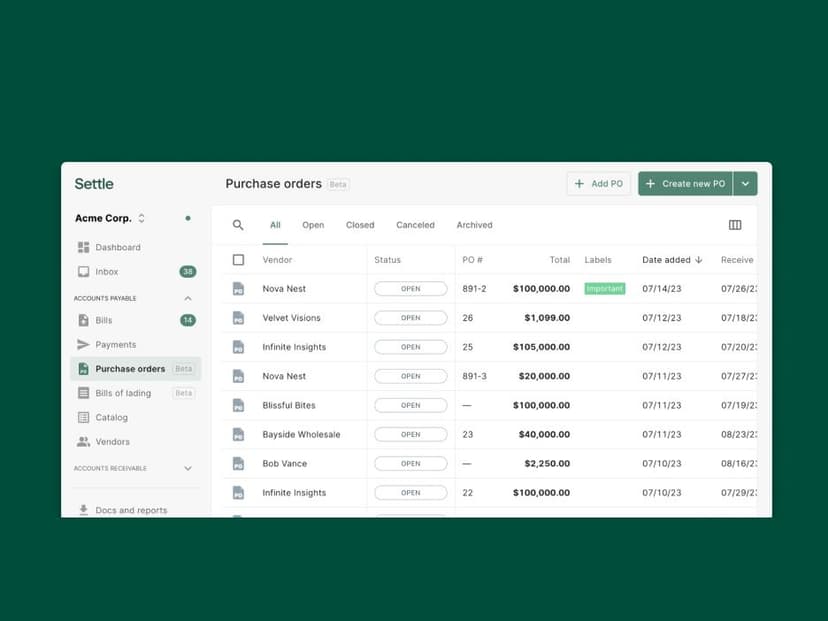Expand the Accounts Receivable section
The height and width of the screenshot is (621, 828).
tap(187, 468)
